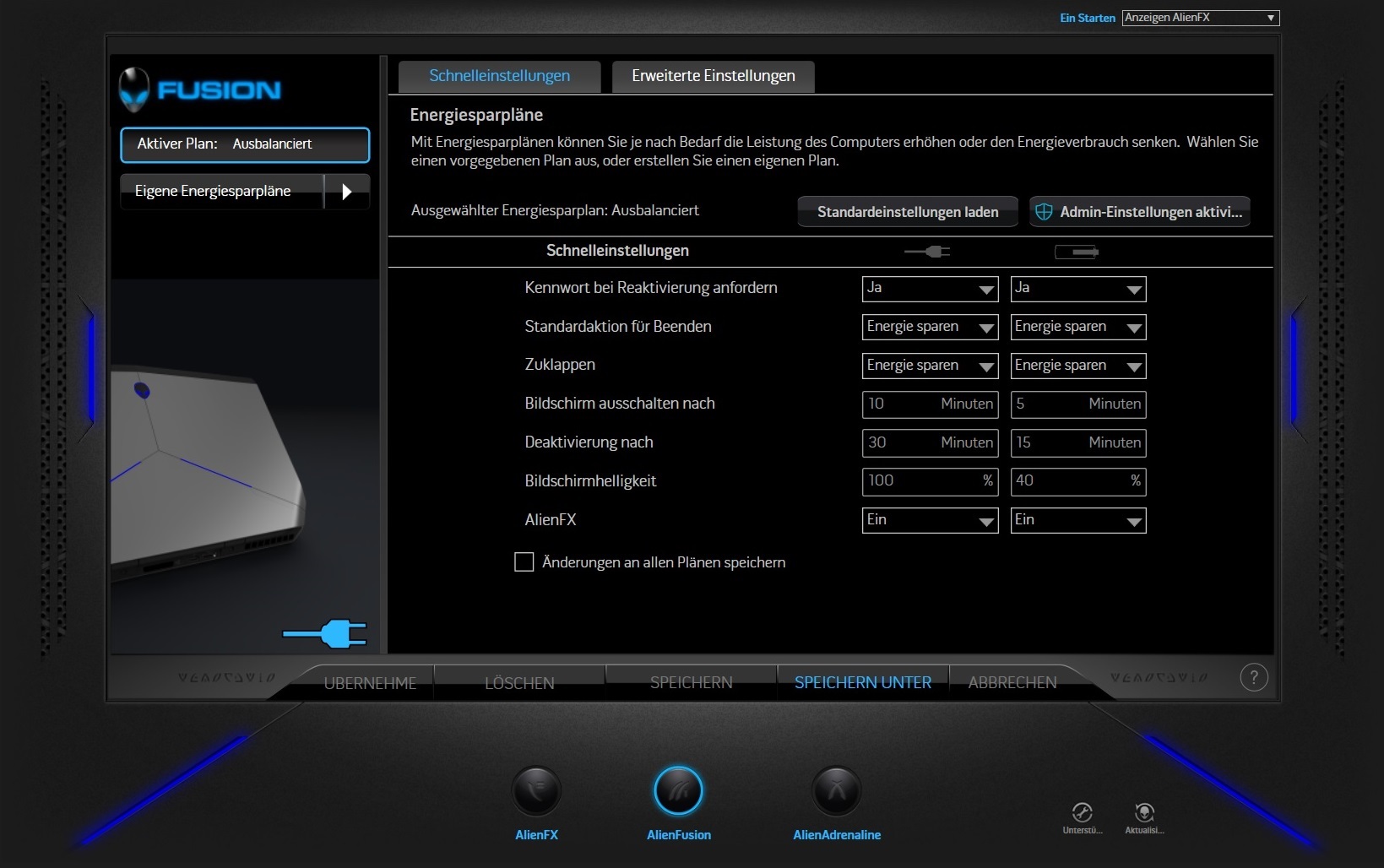Screen dimensions: 1384x868
Task: Open help with the question mark icon
Action: tap(1254, 677)
